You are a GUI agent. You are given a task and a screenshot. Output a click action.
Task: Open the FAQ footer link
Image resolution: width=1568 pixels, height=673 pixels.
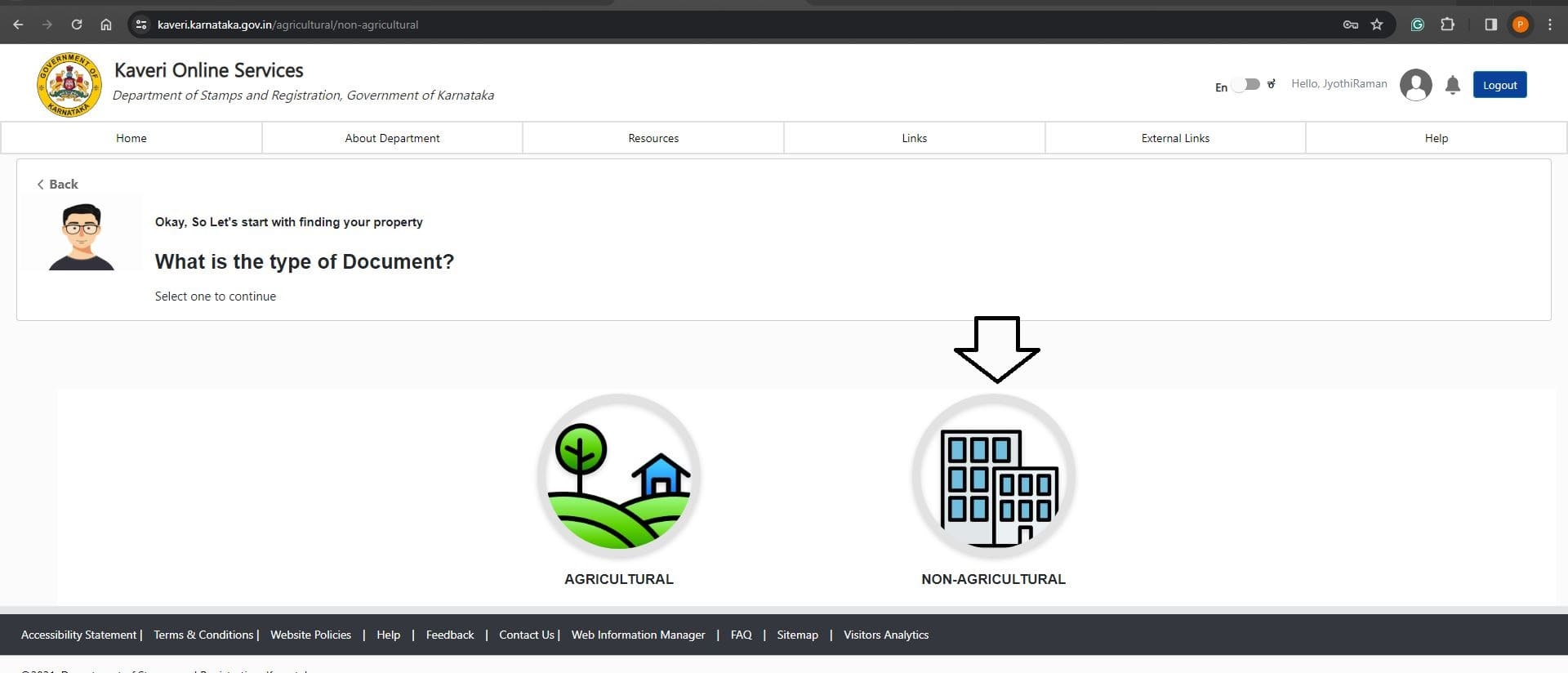[x=741, y=635]
